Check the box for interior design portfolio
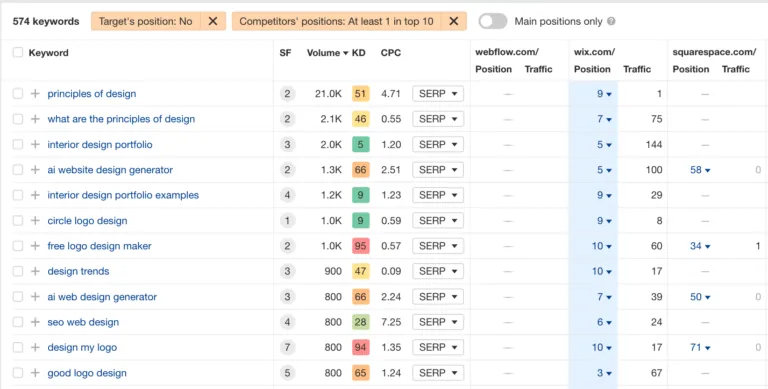Viewport: 768px width, 389px height. (x=18, y=145)
